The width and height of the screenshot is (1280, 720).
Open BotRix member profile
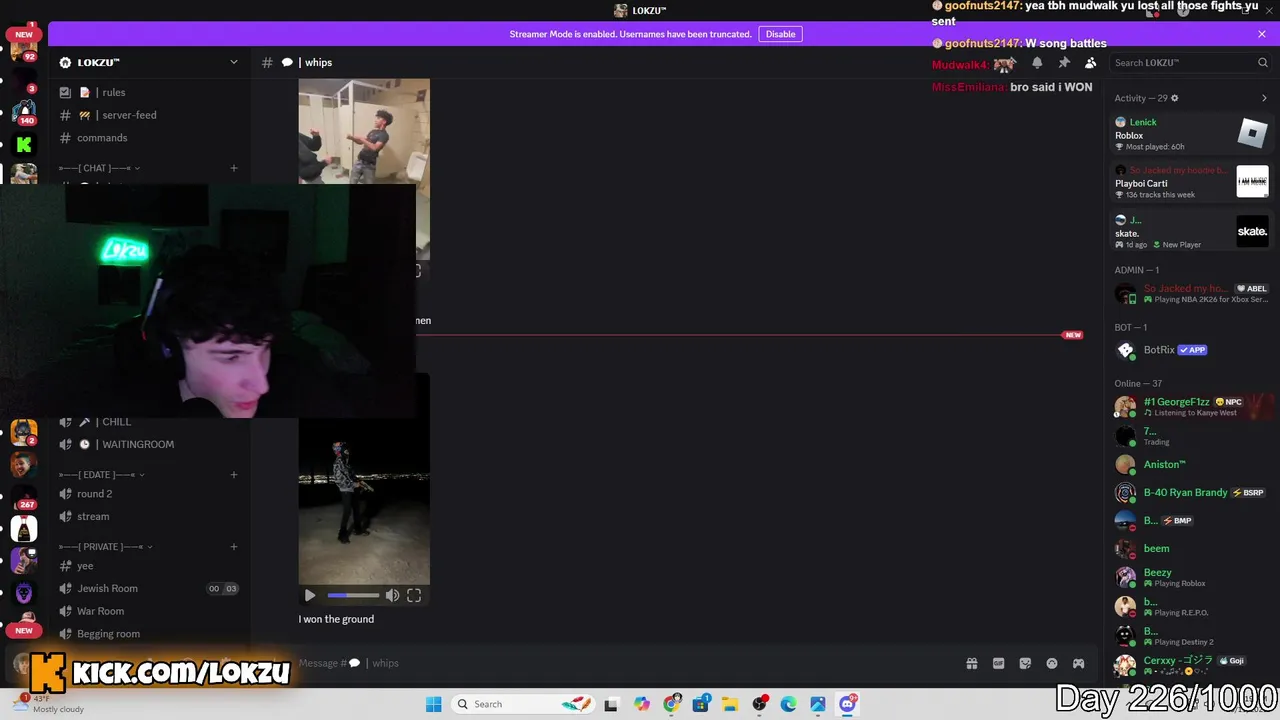1192,350
